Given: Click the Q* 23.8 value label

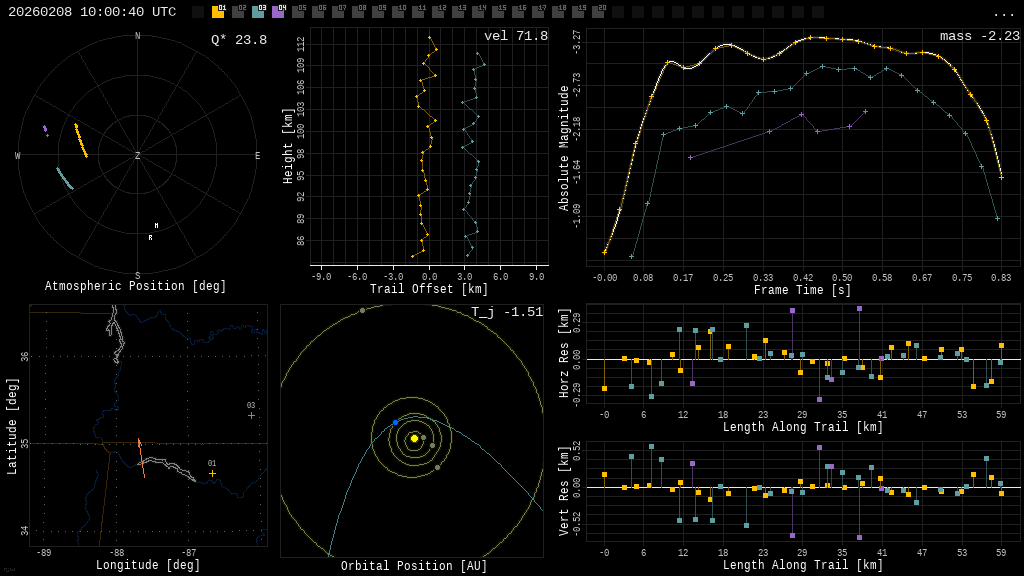Looking at the screenshot, I should [238, 40].
